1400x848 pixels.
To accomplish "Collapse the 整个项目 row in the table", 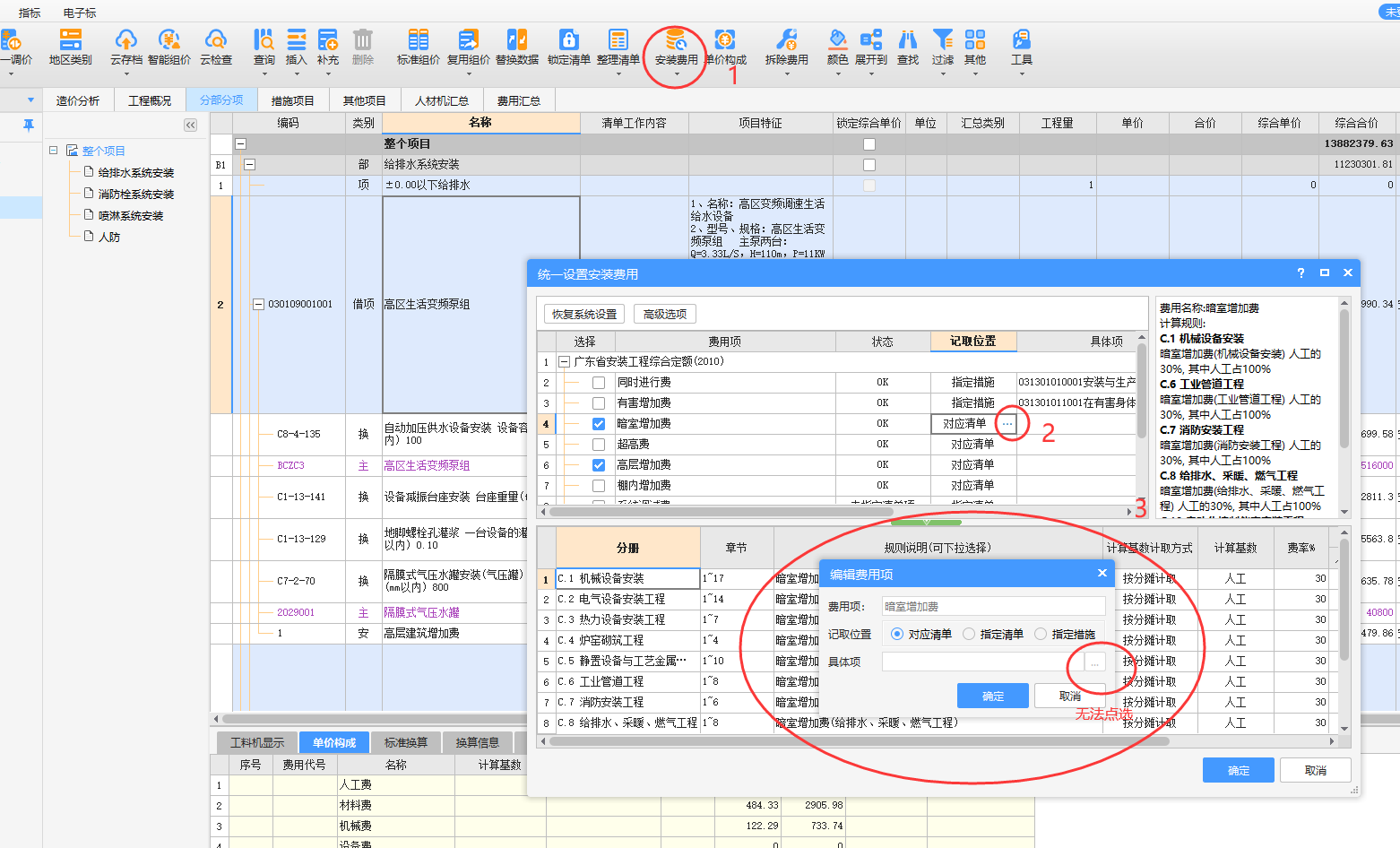I will [240, 143].
